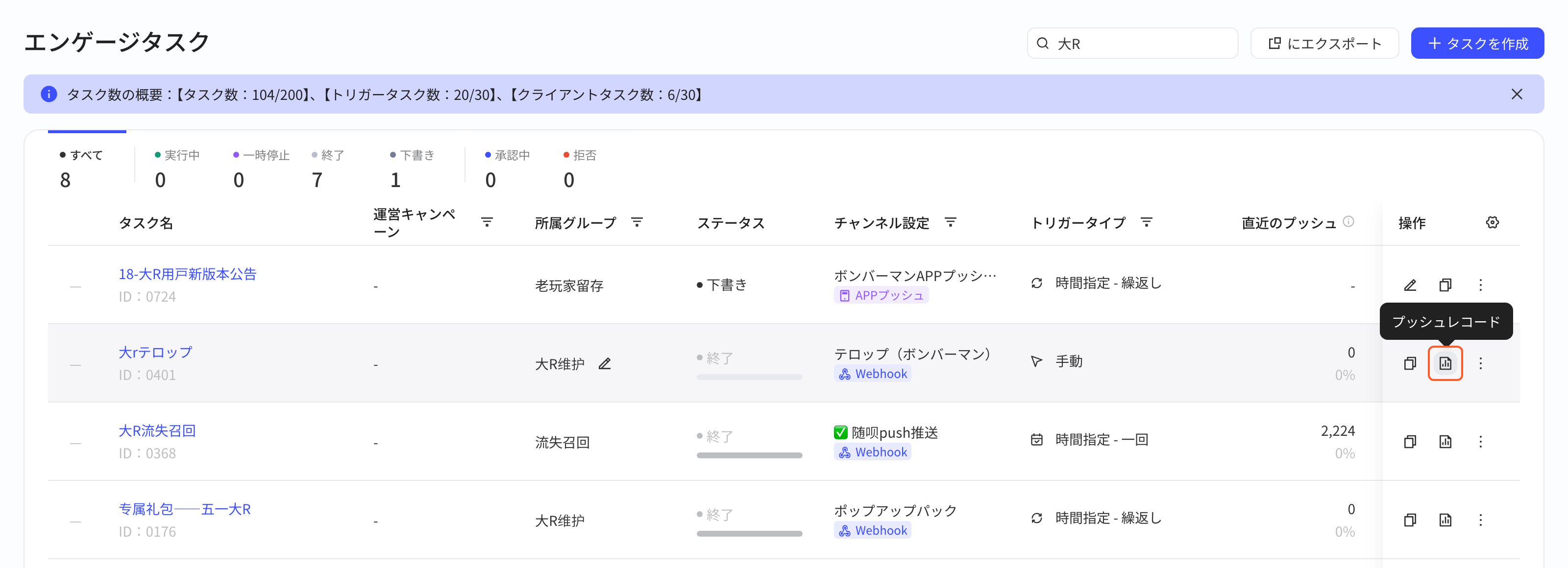The image size is (1568, 568).
Task: Click 老玩家留存 group cell
Action: (568, 285)
